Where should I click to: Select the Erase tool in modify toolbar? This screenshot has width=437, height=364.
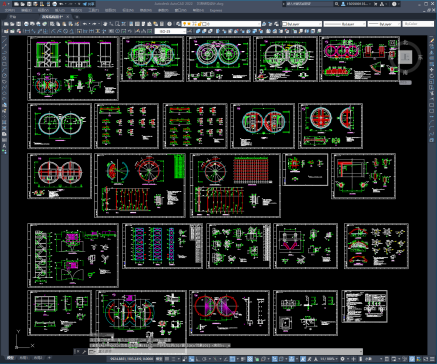pos(432,41)
